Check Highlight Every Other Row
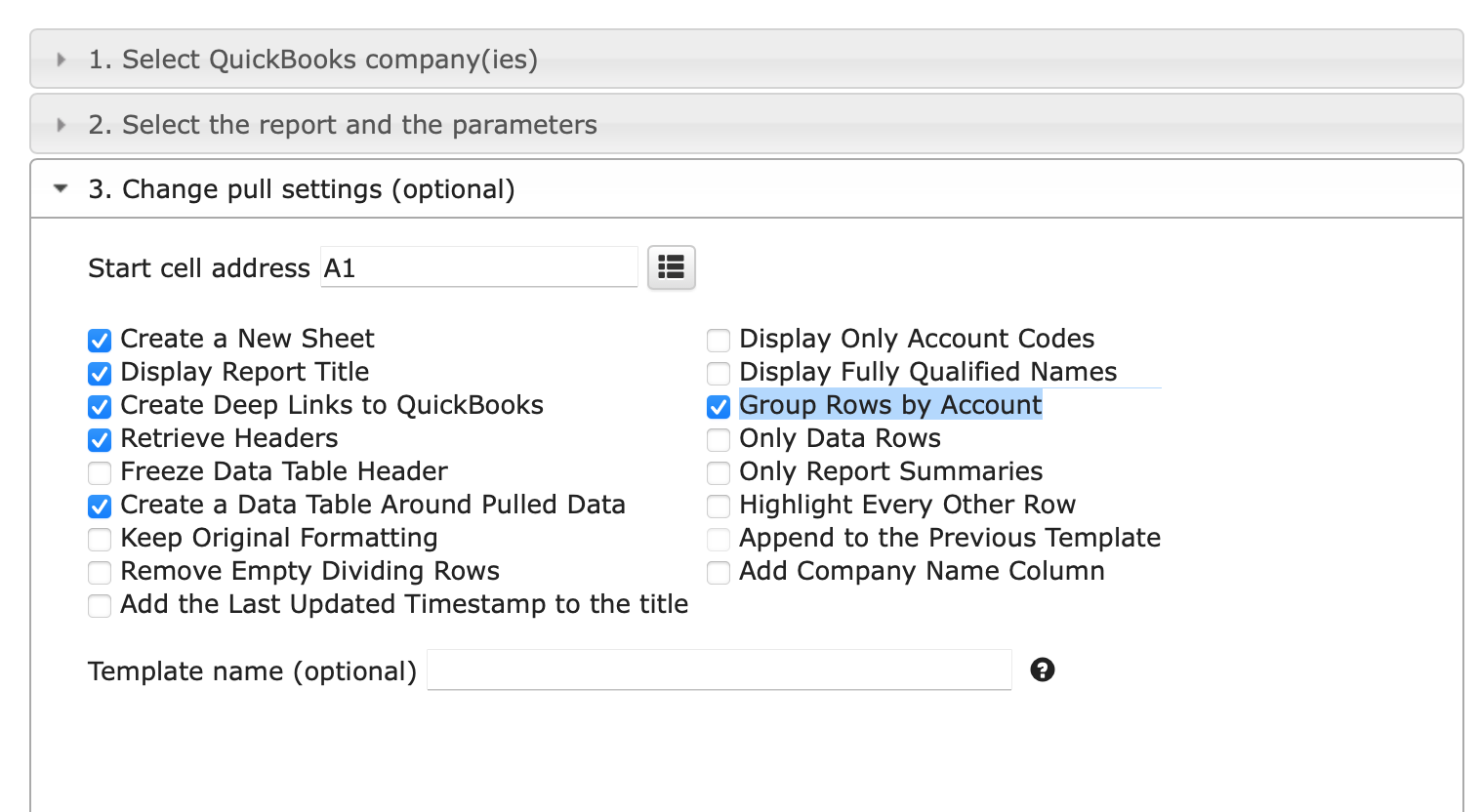This screenshot has width=1480, height=812. point(719,506)
